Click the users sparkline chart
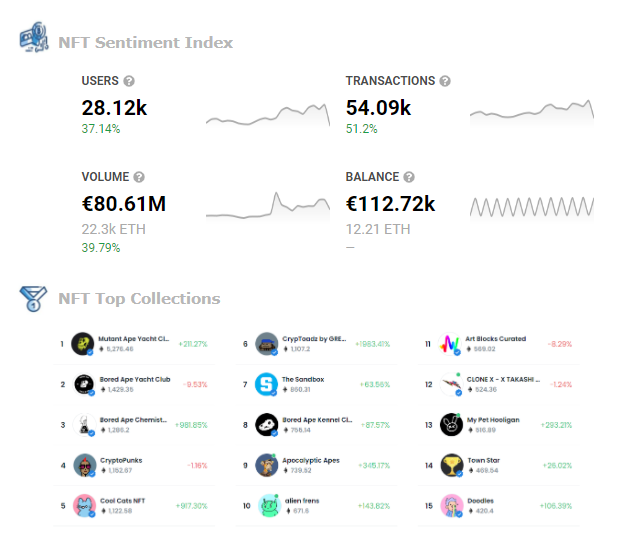The image size is (631, 558). (268, 115)
